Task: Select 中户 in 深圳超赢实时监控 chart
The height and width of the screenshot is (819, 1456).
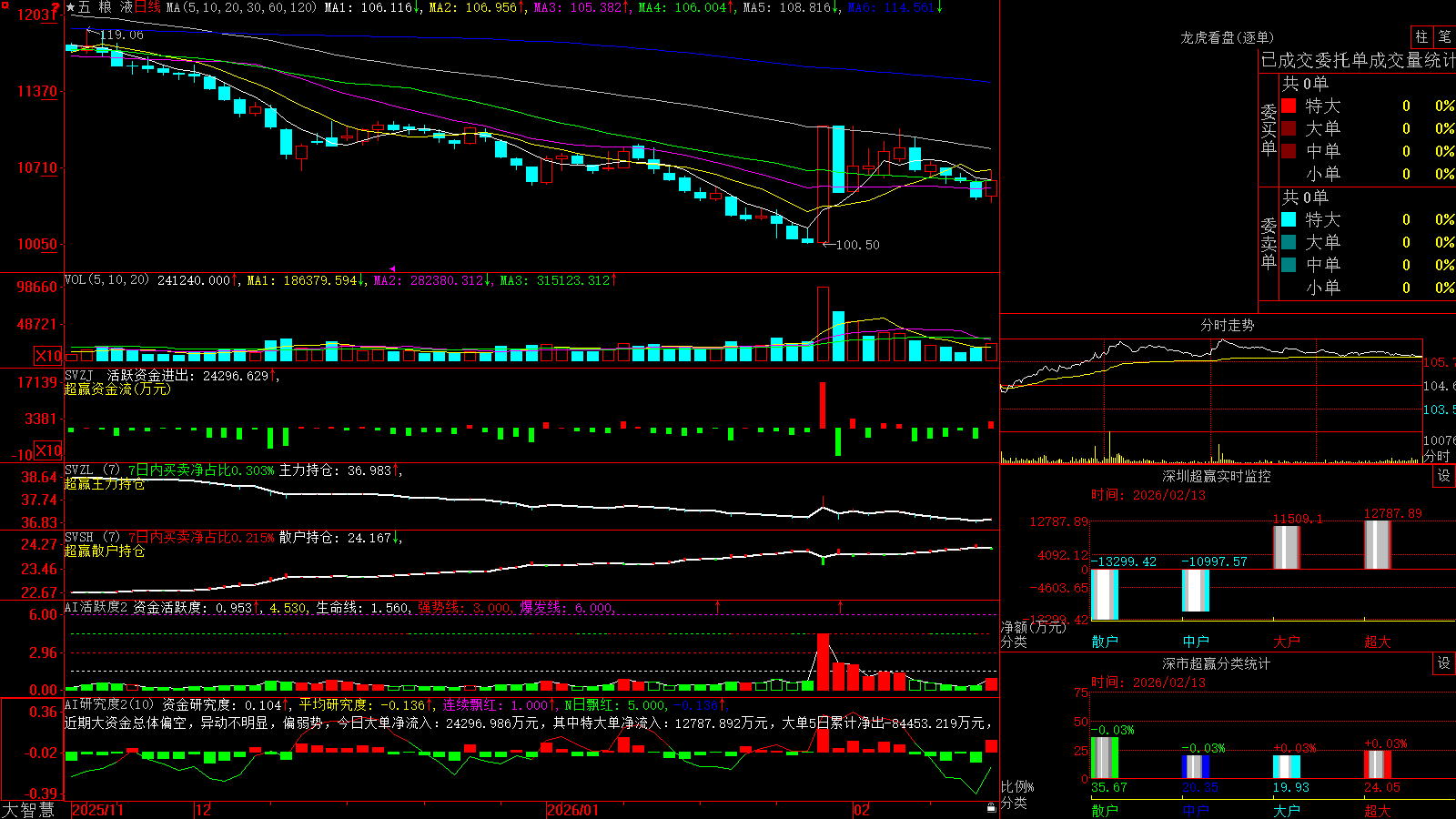Action: pos(1196,642)
